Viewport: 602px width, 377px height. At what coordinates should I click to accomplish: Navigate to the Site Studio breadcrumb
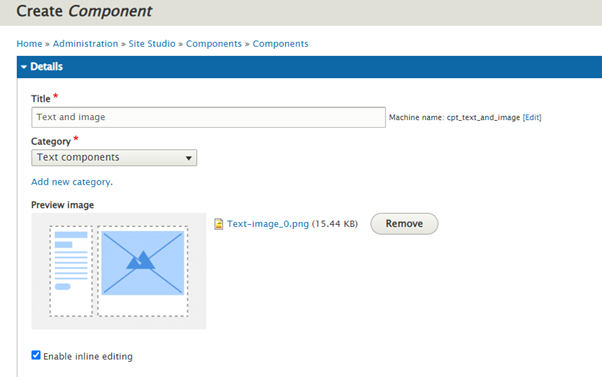tap(152, 44)
